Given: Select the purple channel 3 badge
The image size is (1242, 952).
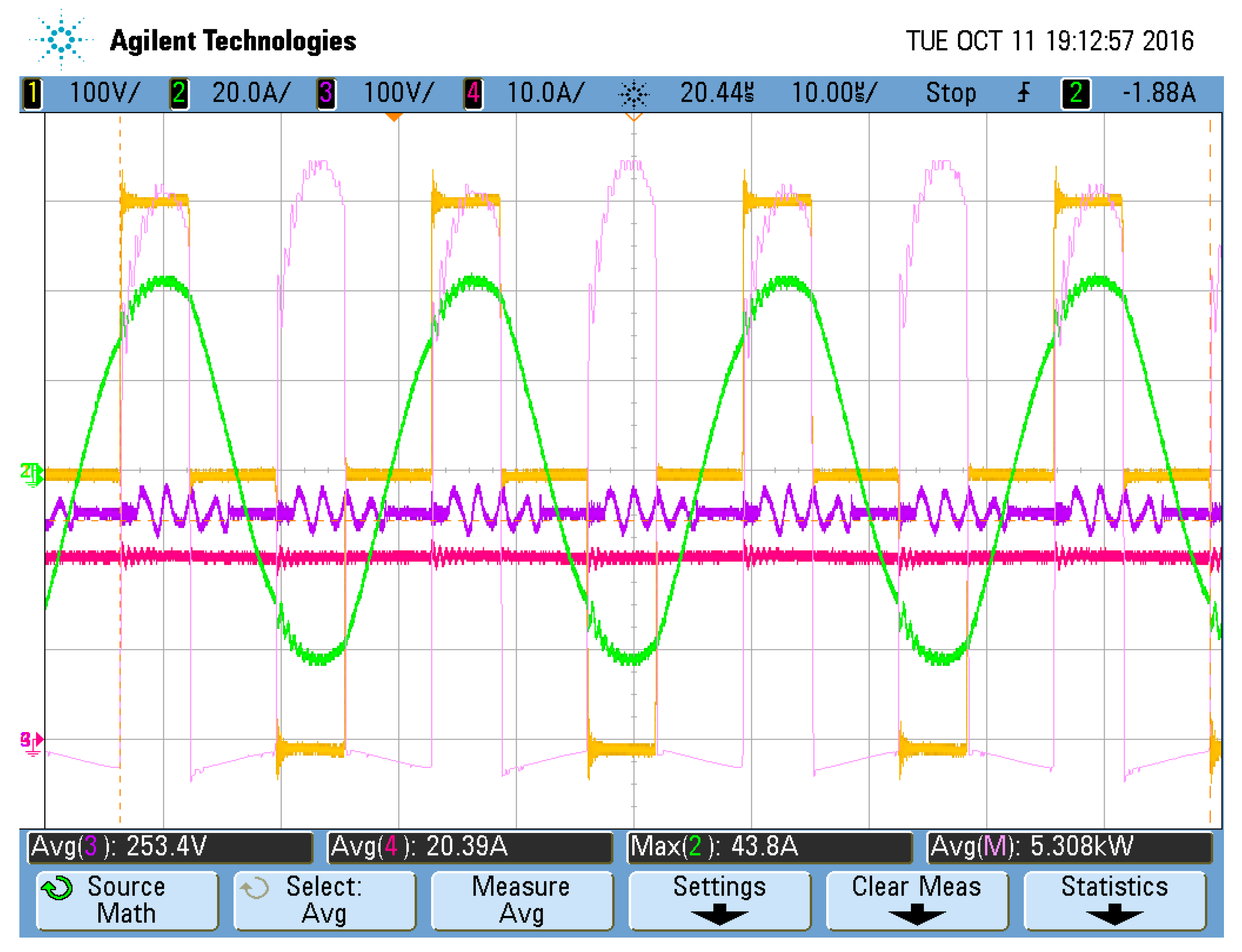Looking at the screenshot, I should coord(326,93).
